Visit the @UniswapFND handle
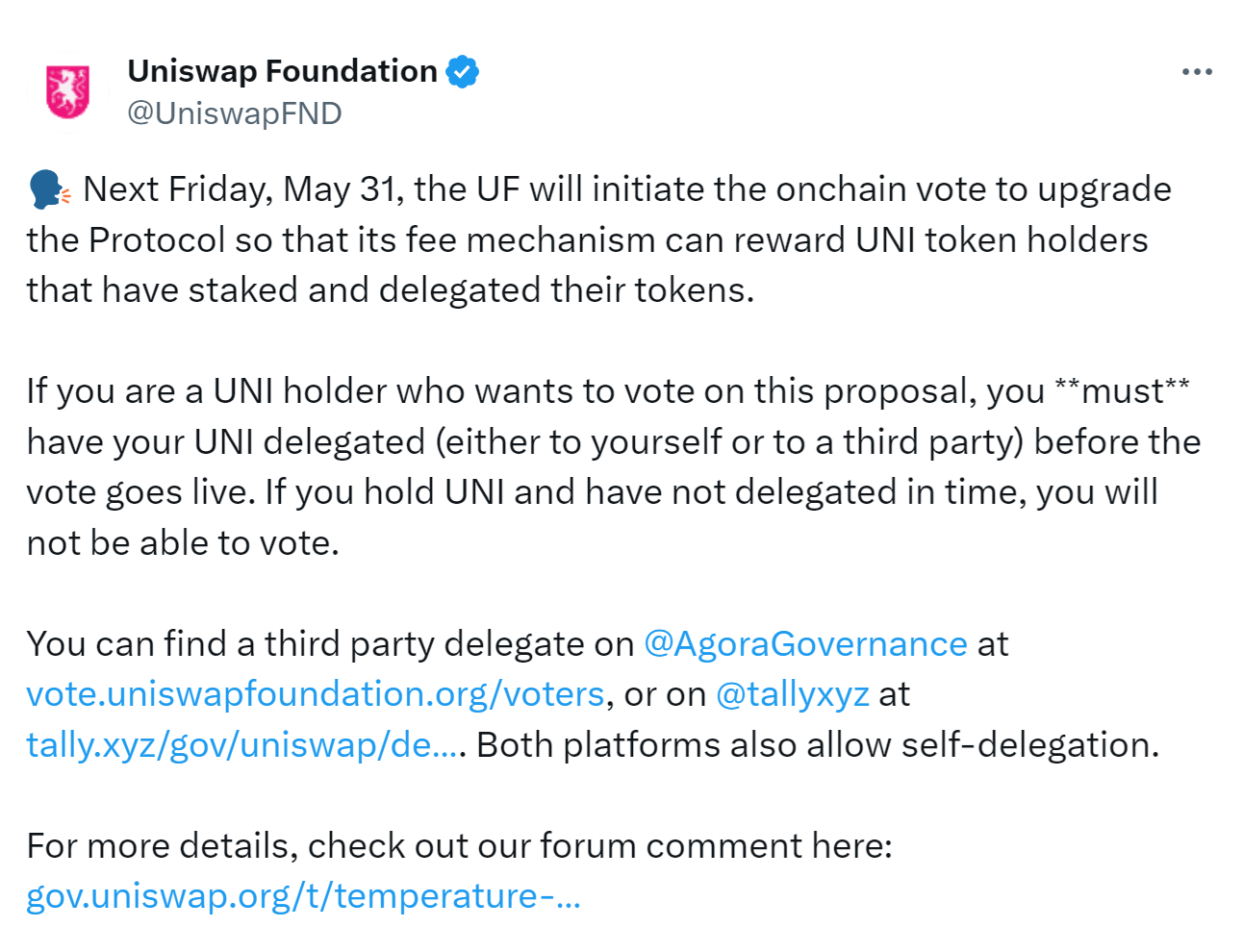Viewport: 1243px width, 952px height. point(235,113)
